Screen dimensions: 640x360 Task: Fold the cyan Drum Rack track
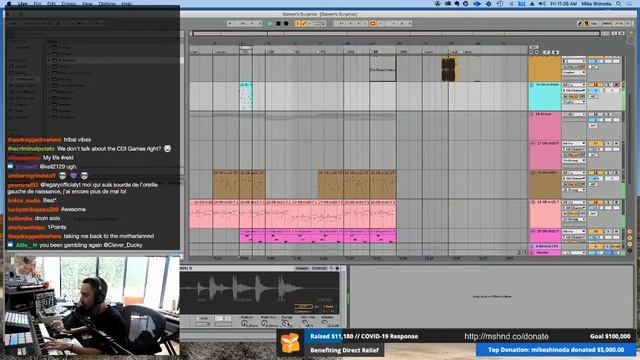(x=532, y=84)
